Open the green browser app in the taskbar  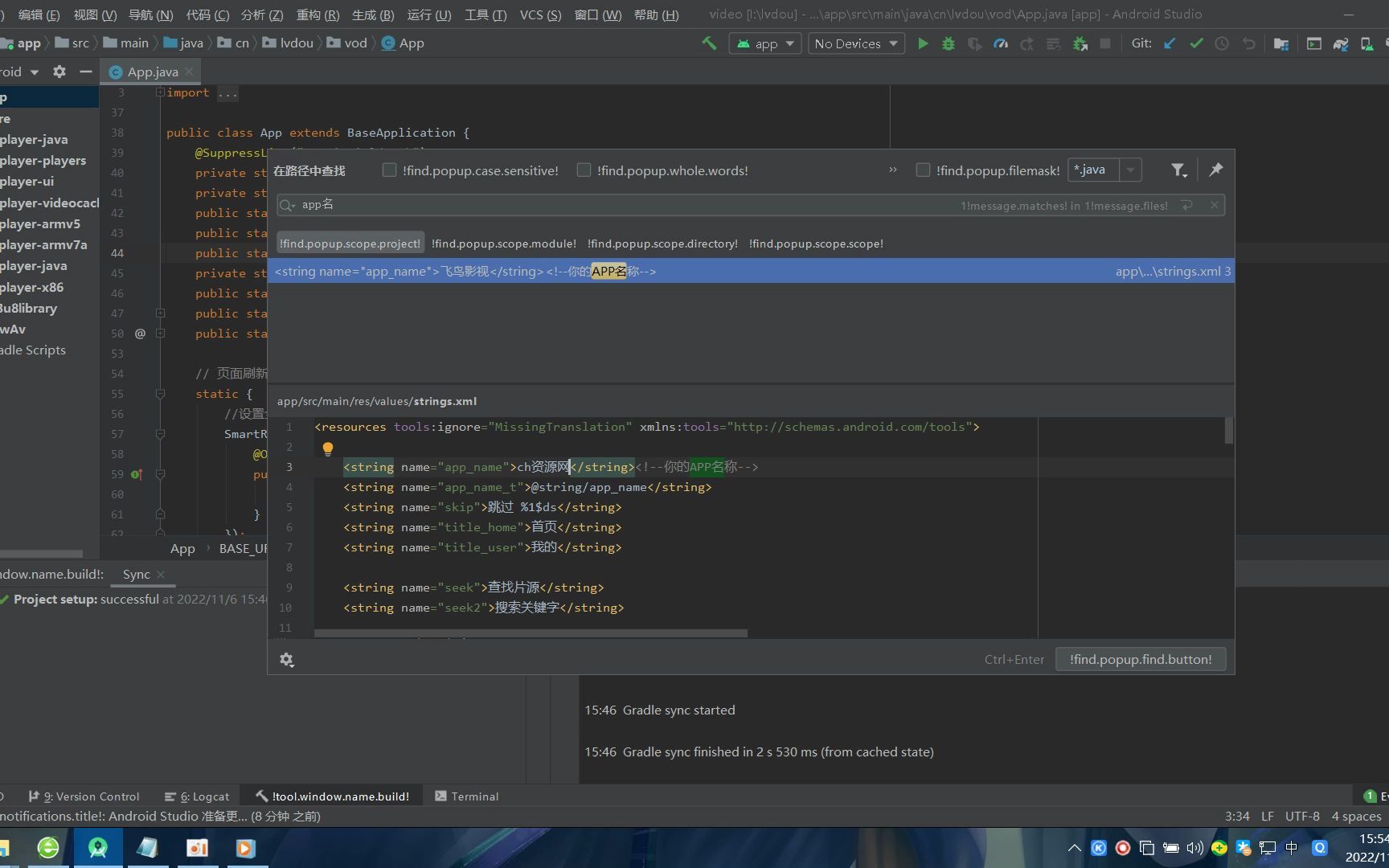coord(48,847)
